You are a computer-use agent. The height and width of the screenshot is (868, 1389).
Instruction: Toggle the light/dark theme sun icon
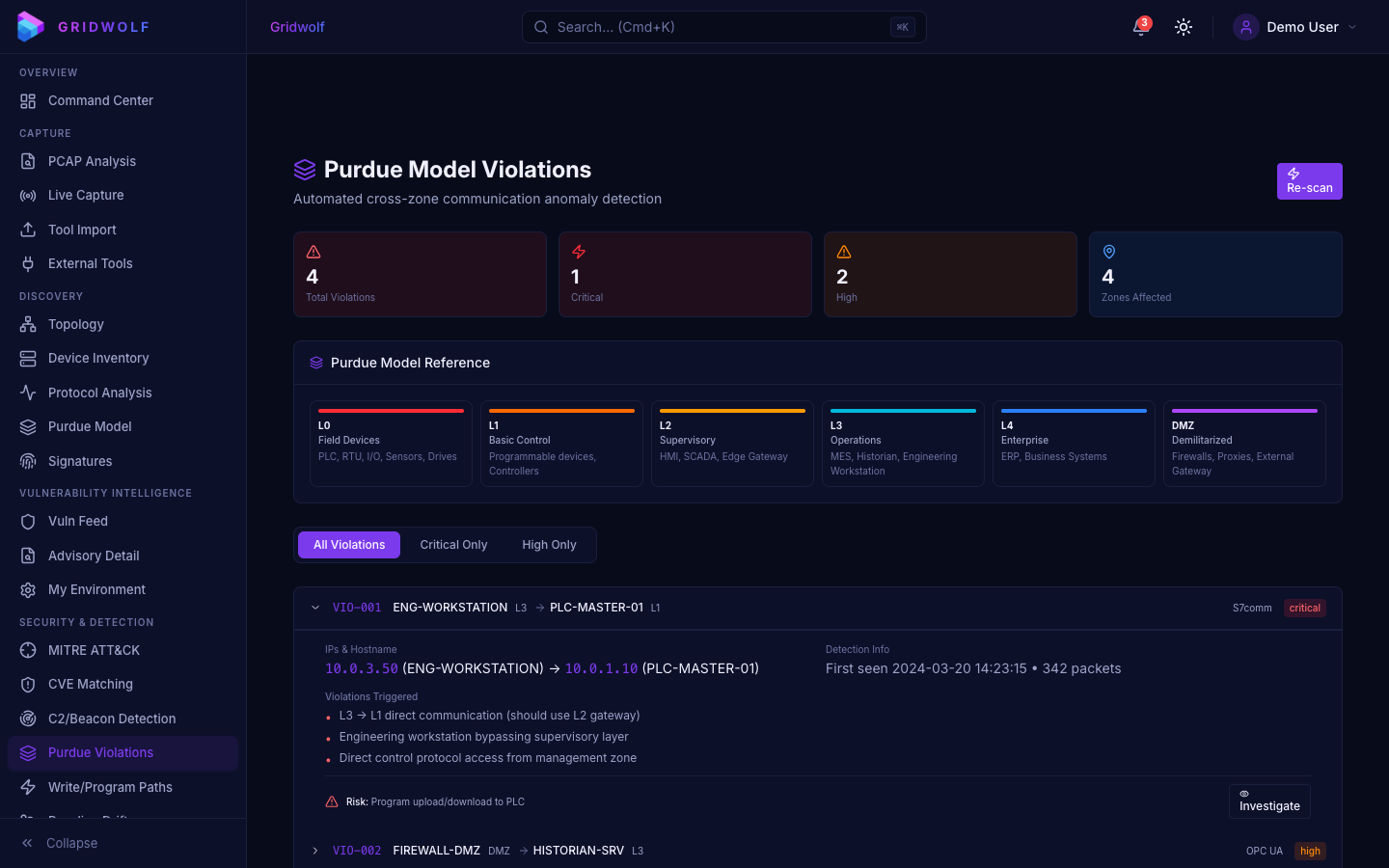tap(1184, 27)
